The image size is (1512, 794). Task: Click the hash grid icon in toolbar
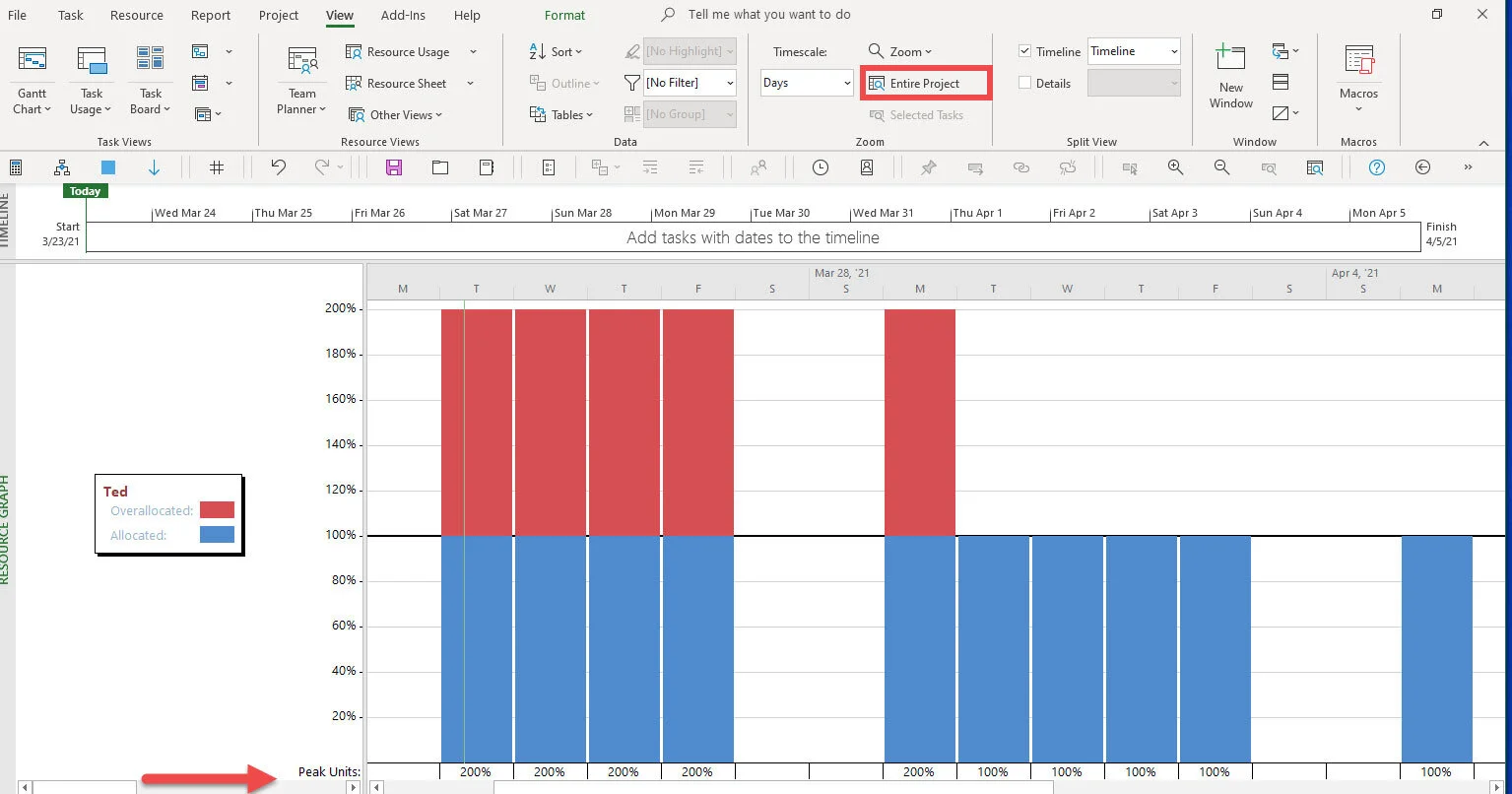coord(217,167)
